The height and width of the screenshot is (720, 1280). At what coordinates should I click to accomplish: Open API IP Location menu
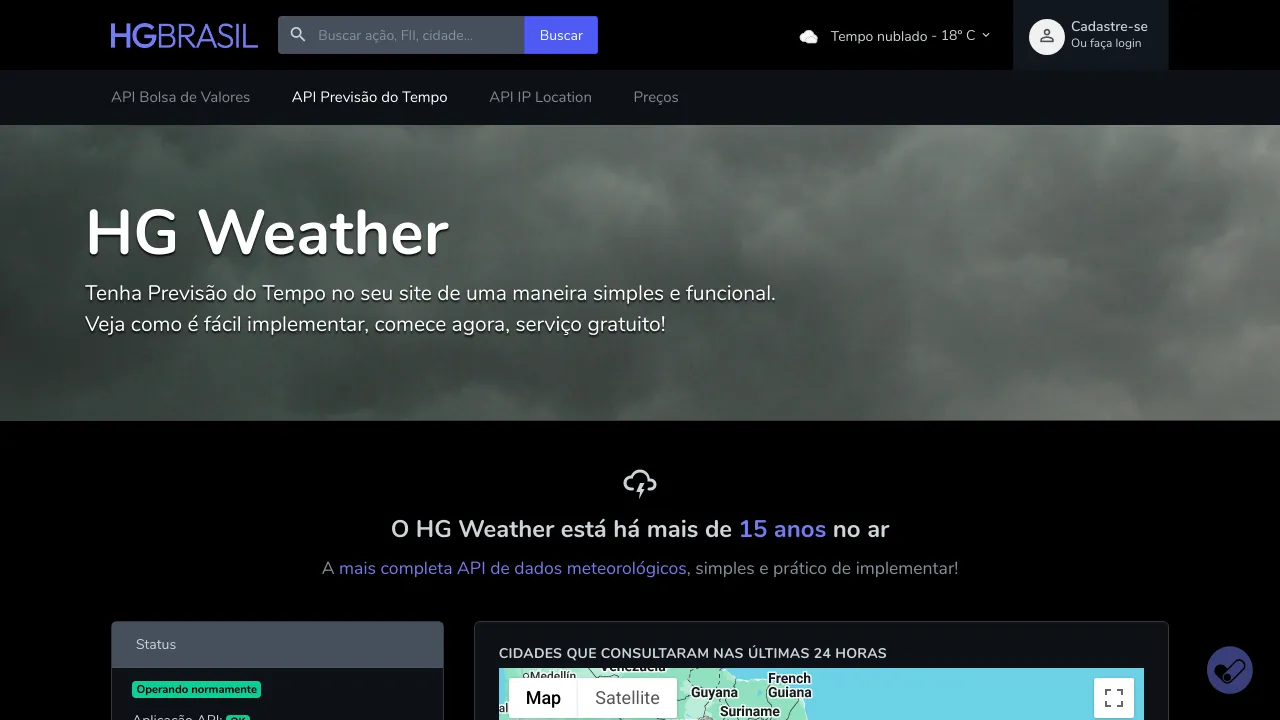[540, 97]
